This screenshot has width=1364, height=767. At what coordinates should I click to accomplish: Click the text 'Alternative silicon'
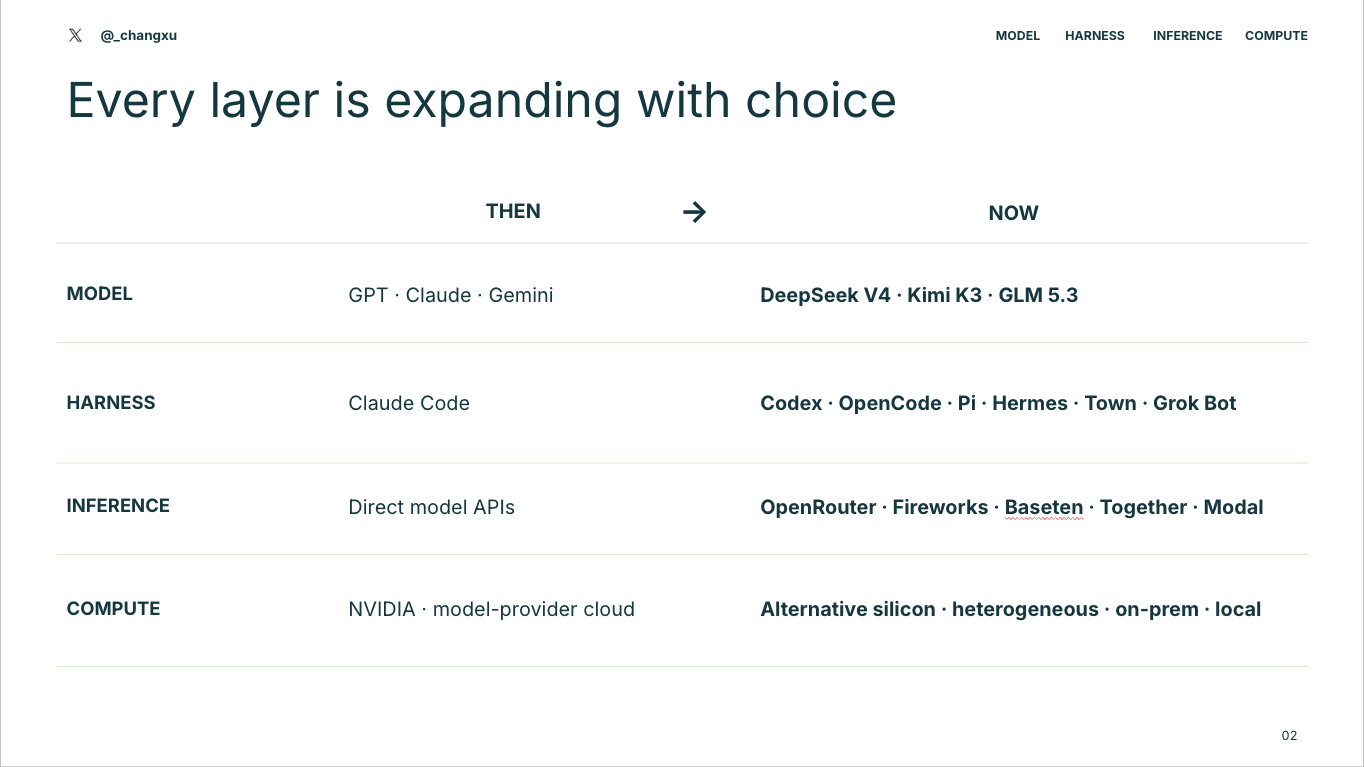click(x=848, y=609)
